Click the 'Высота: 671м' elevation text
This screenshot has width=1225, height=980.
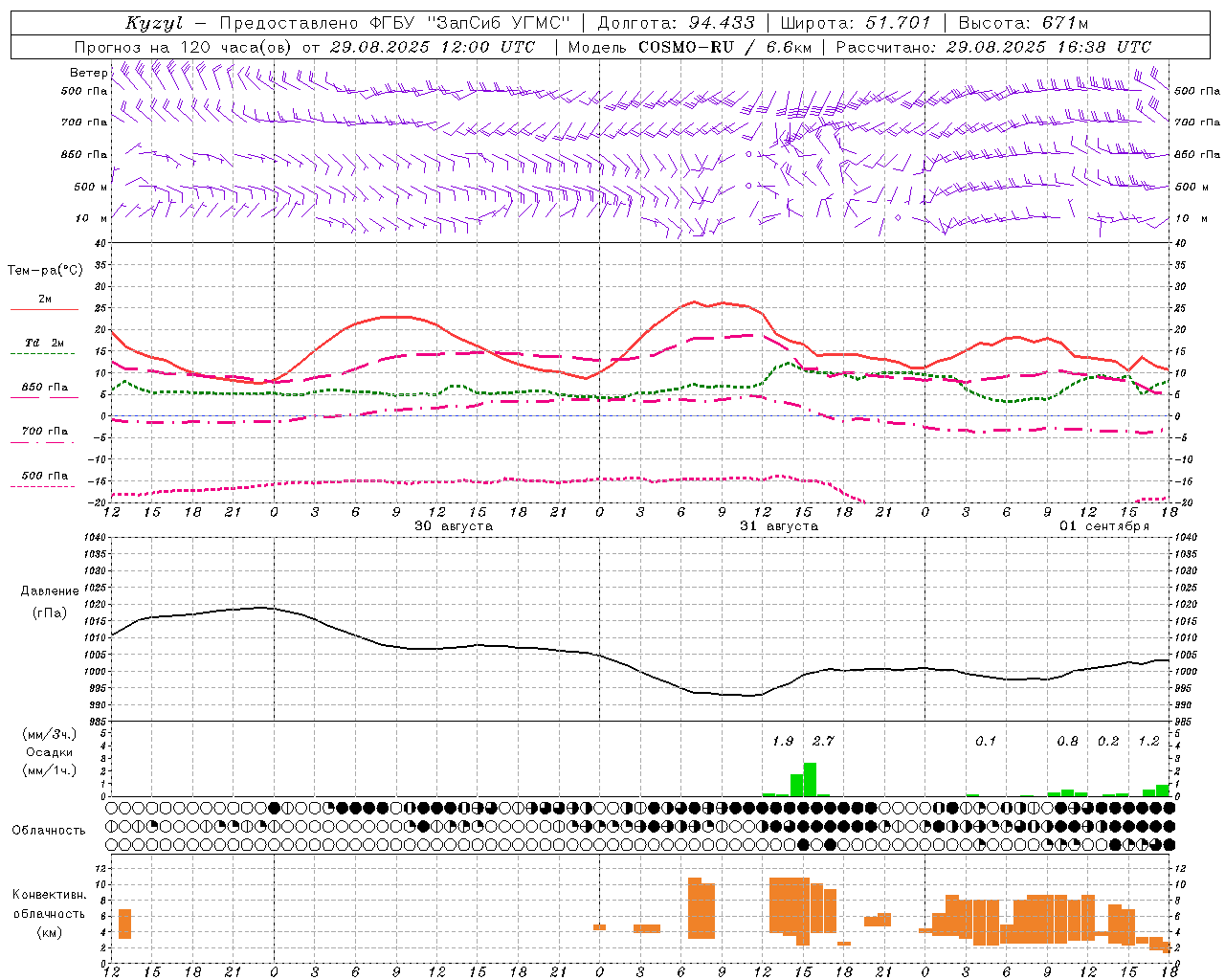tap(1023, 23)
